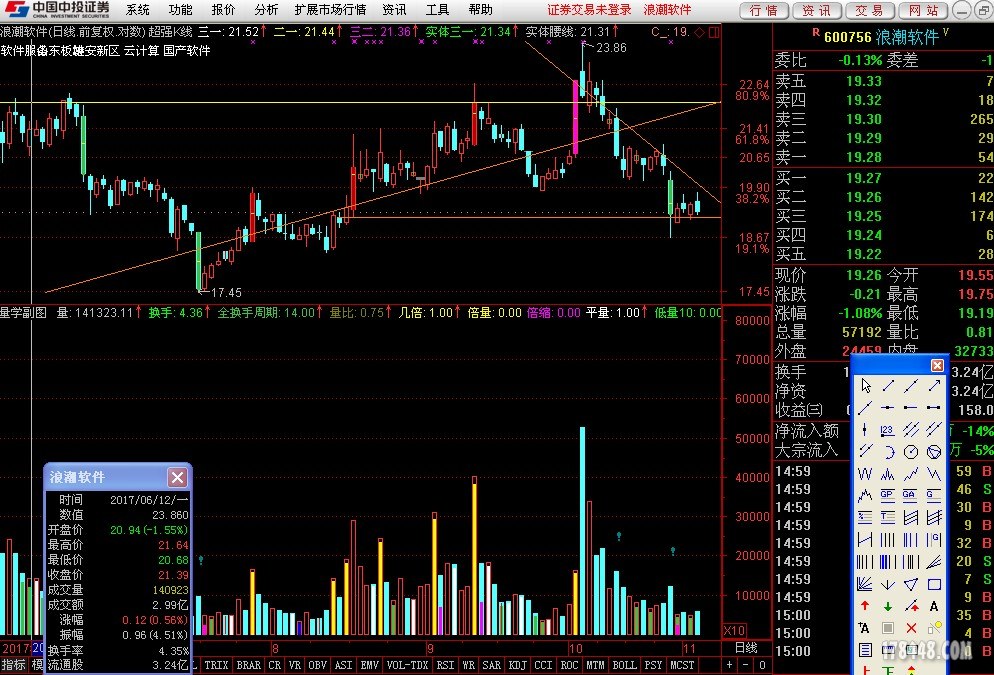Open the 帮助 menu
Screen dimensions: 994x675
tap(481, 10)
